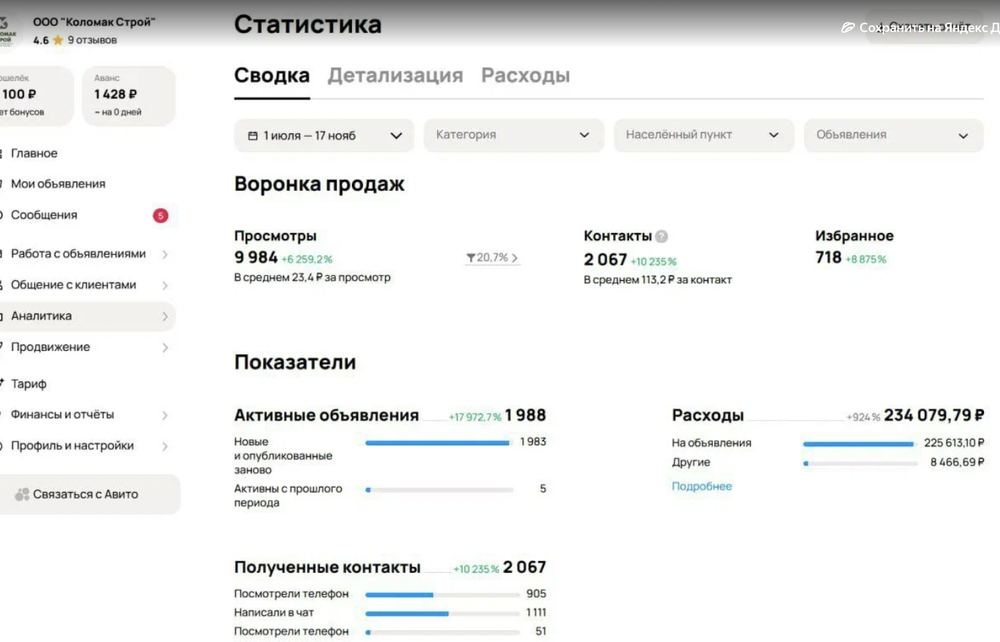Click the Написали в чат progress bar
1000x642 pixels.
pos(442,613)
